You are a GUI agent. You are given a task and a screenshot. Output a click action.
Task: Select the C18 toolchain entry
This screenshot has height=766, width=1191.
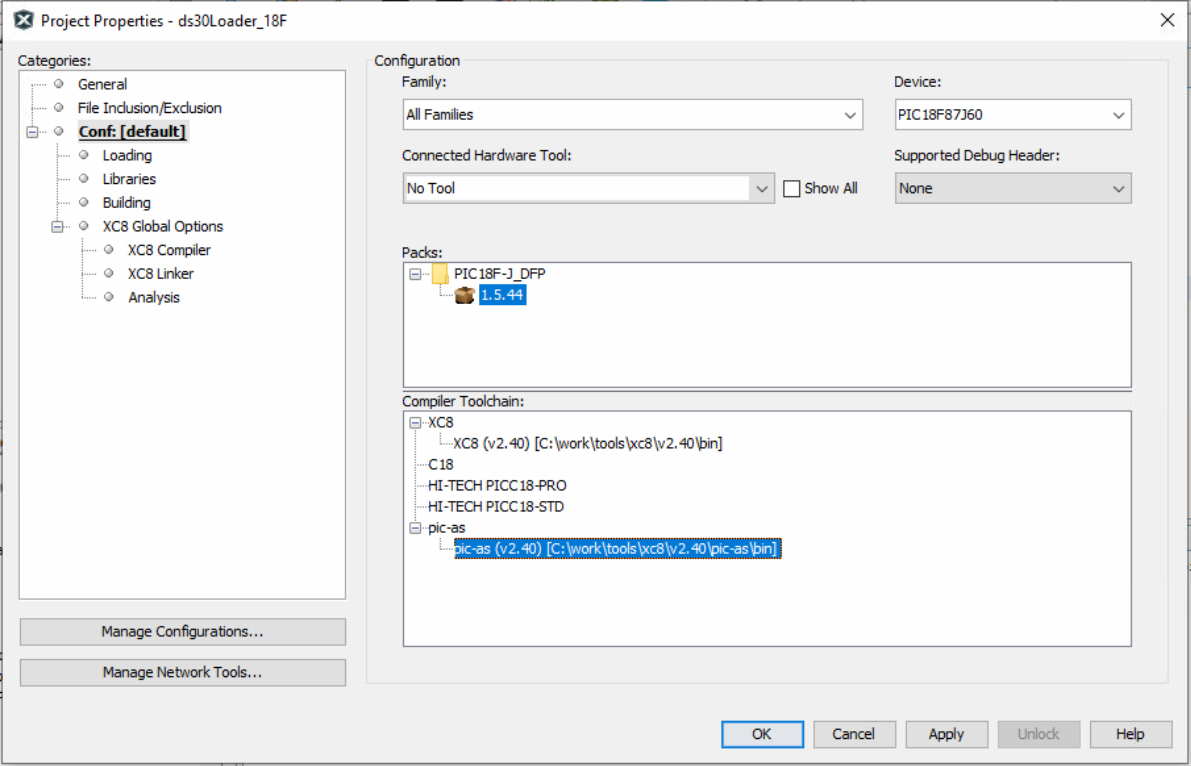tap(441, 464)
